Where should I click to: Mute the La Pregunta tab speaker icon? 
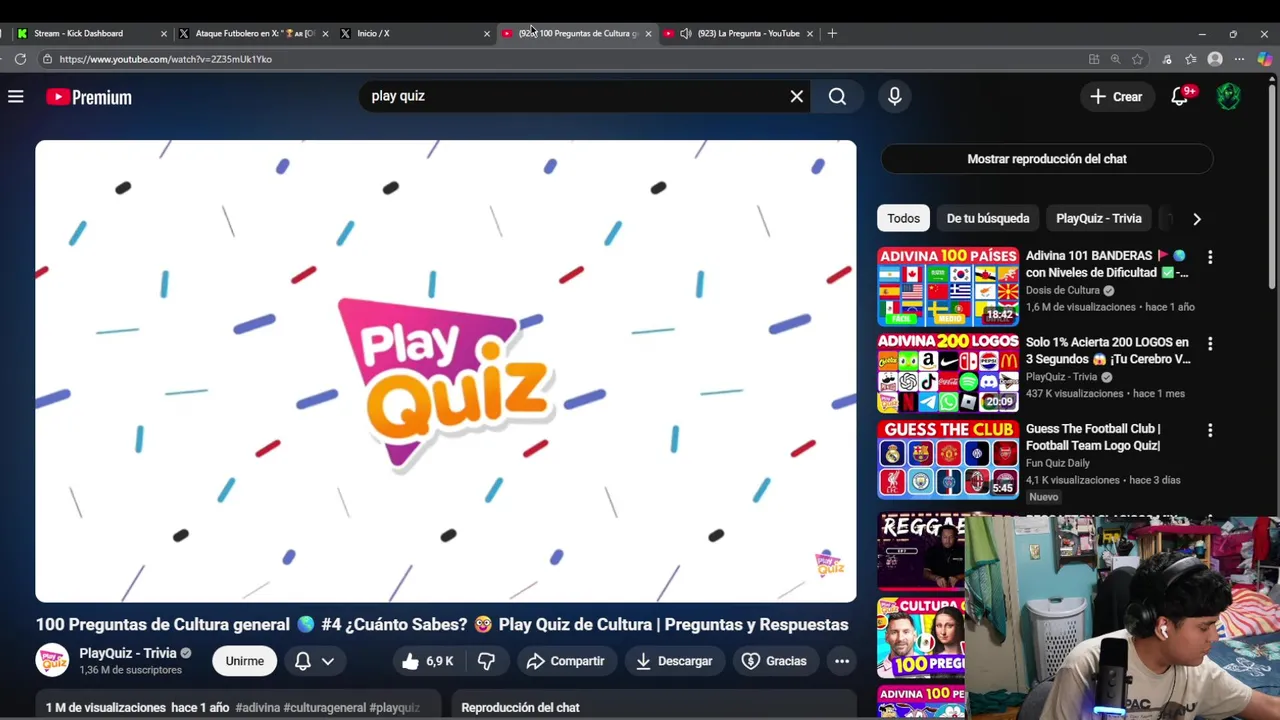[x=685, y=33]
